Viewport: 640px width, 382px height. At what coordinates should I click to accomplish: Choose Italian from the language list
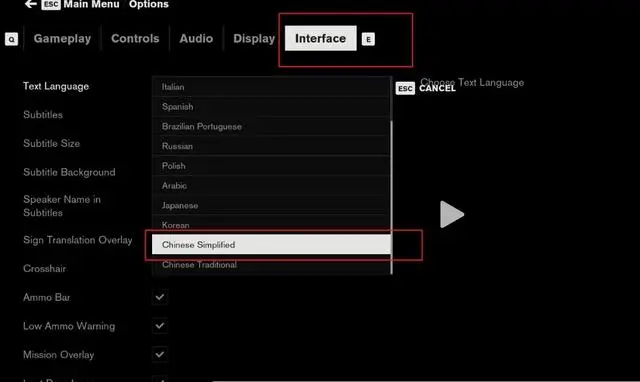[x=271, y=87]
